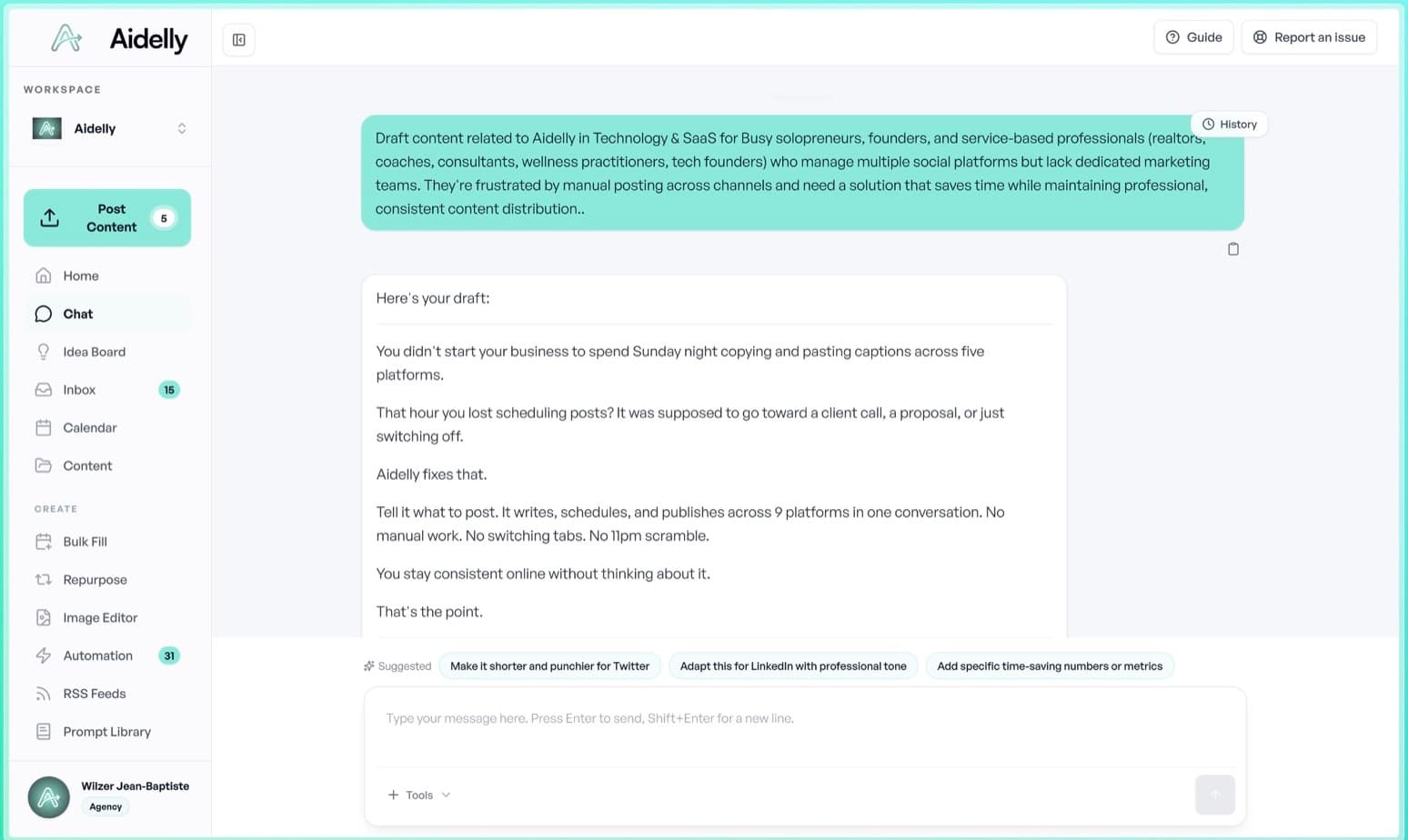Screen dimensions: 1408x840
Task: Click the WORKSPACE section label
Action: (62, 89)
